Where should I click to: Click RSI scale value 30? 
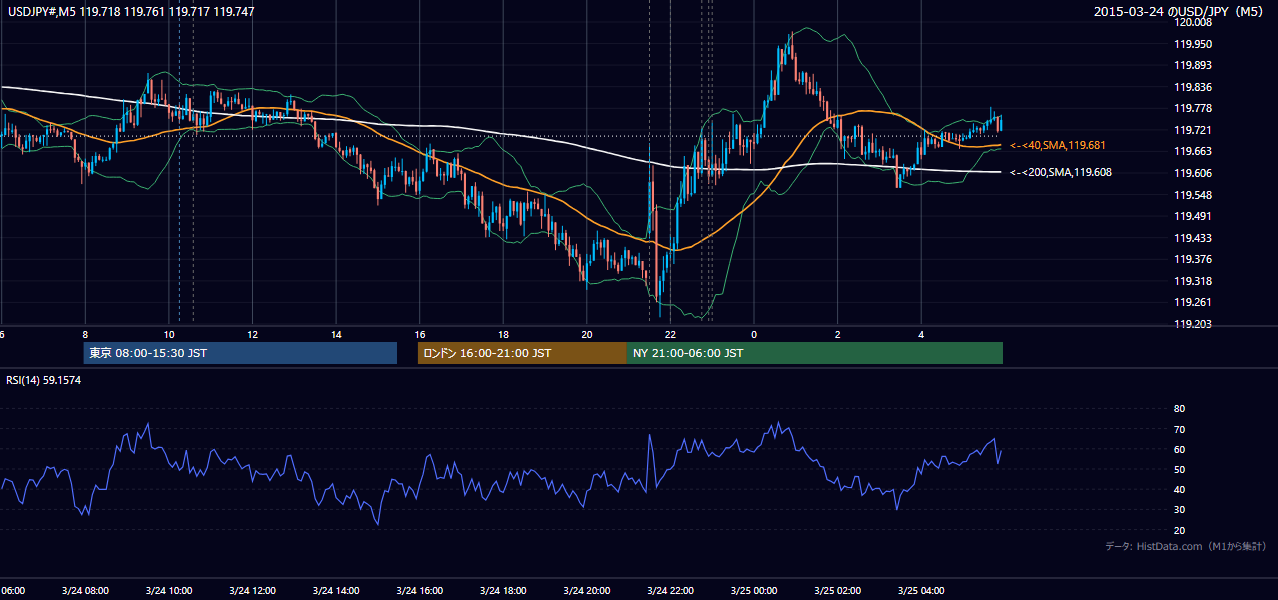pyautogui.click(x=1179, y=510)
